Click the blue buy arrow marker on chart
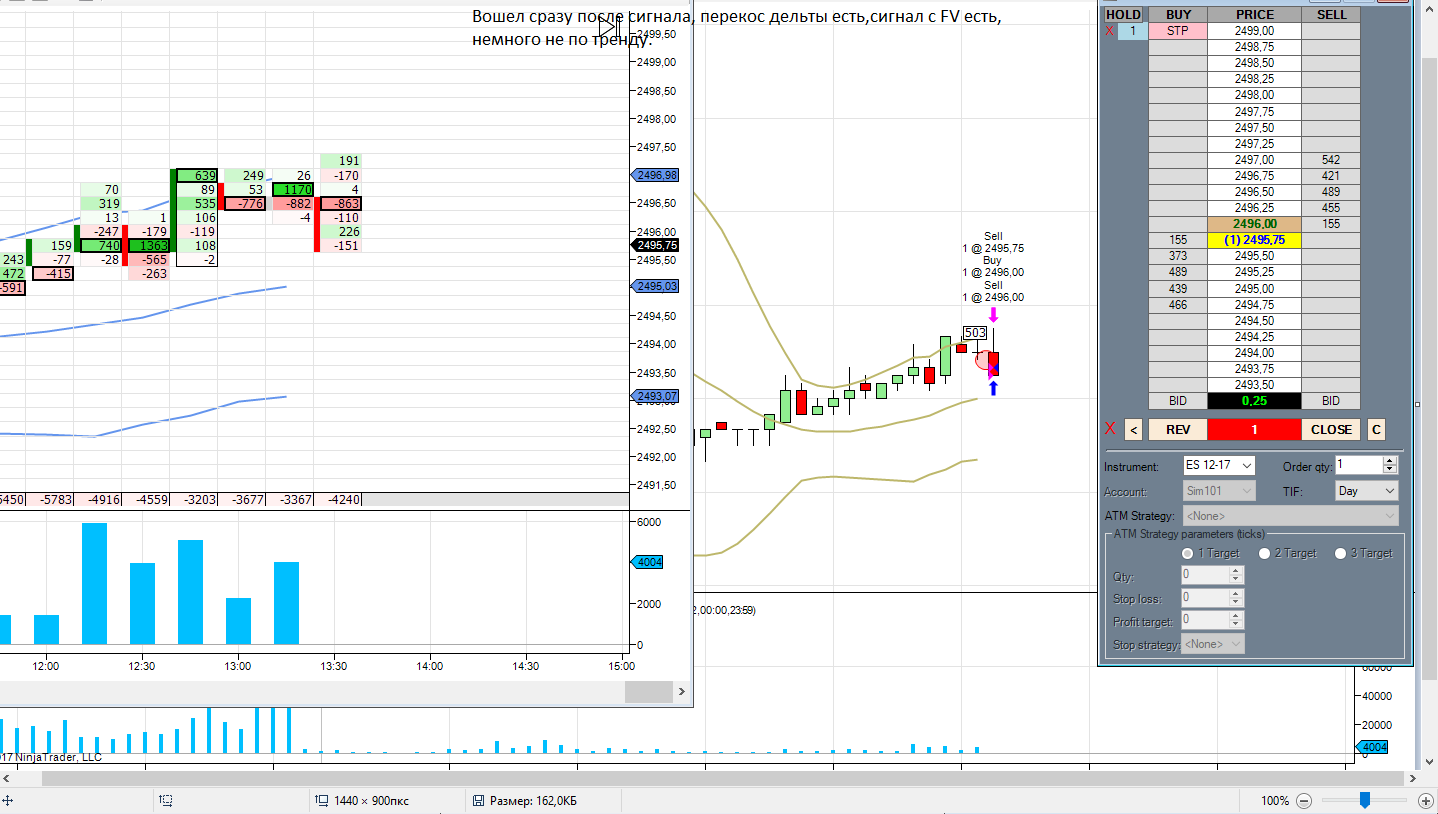This screenshot has height=814, width=1438. click(x=993, y=388)
